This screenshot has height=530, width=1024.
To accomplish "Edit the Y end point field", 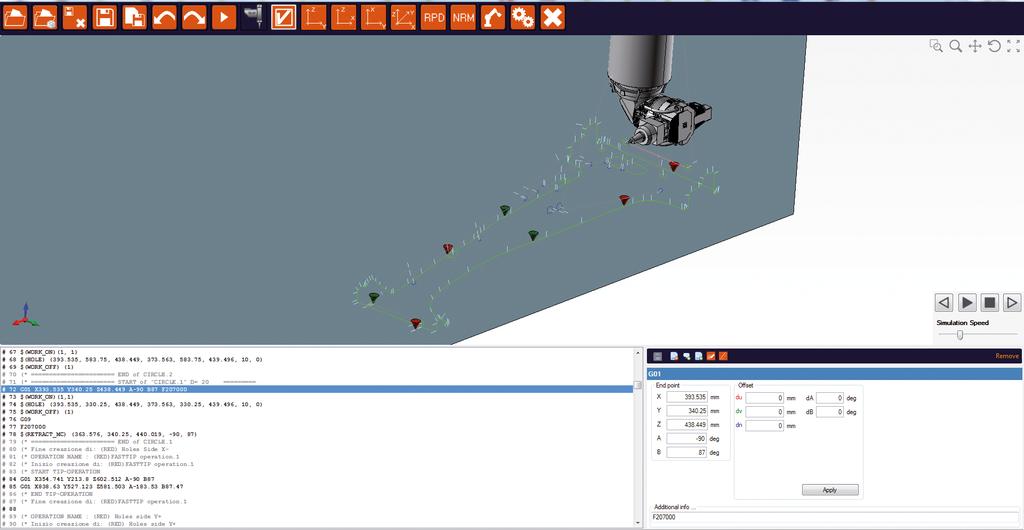I will tap(687, 411).
